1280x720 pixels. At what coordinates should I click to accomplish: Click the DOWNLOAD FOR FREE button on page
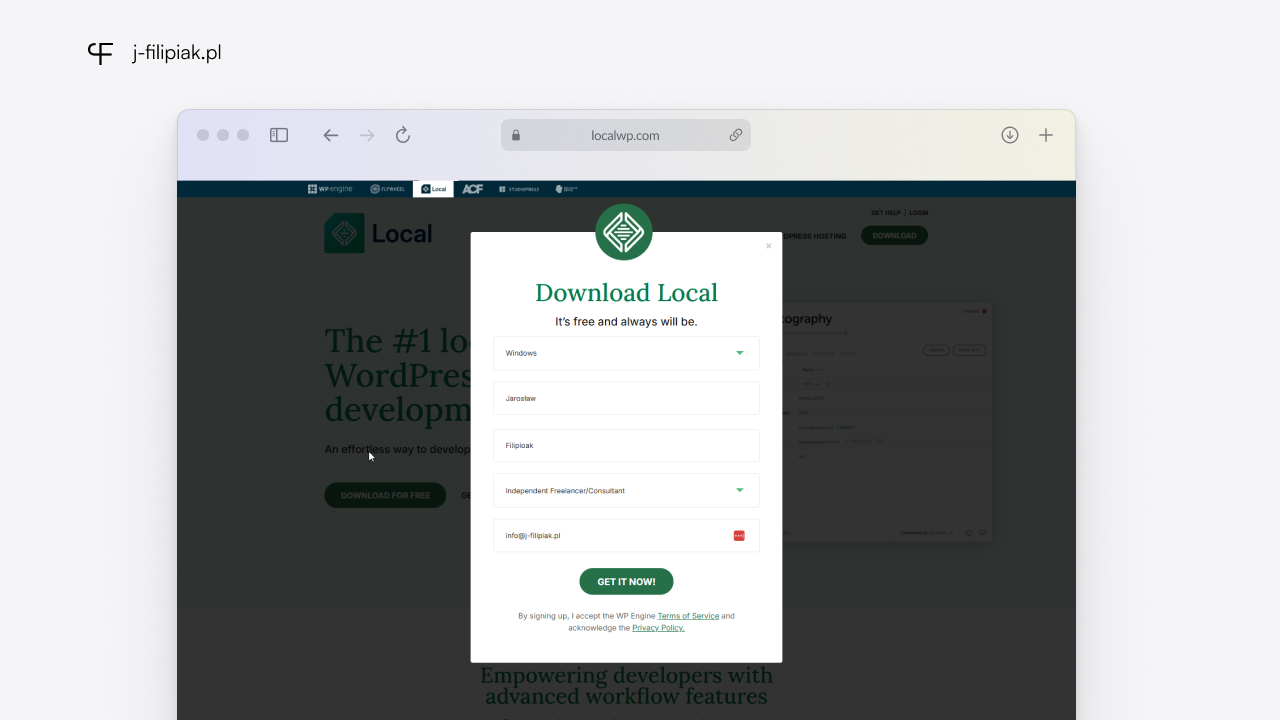[385, 495]
